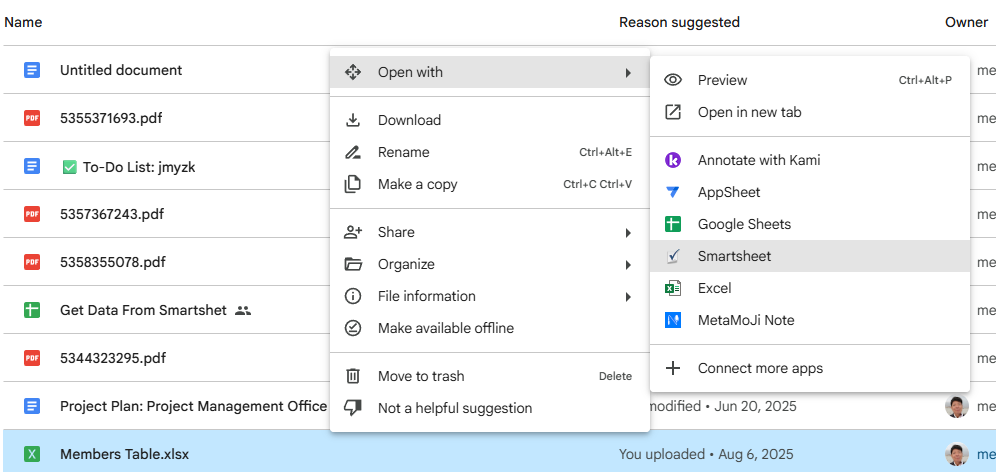Click the File information circle icon
Viewport: 996px width, 472px height.
click(353, 296)
